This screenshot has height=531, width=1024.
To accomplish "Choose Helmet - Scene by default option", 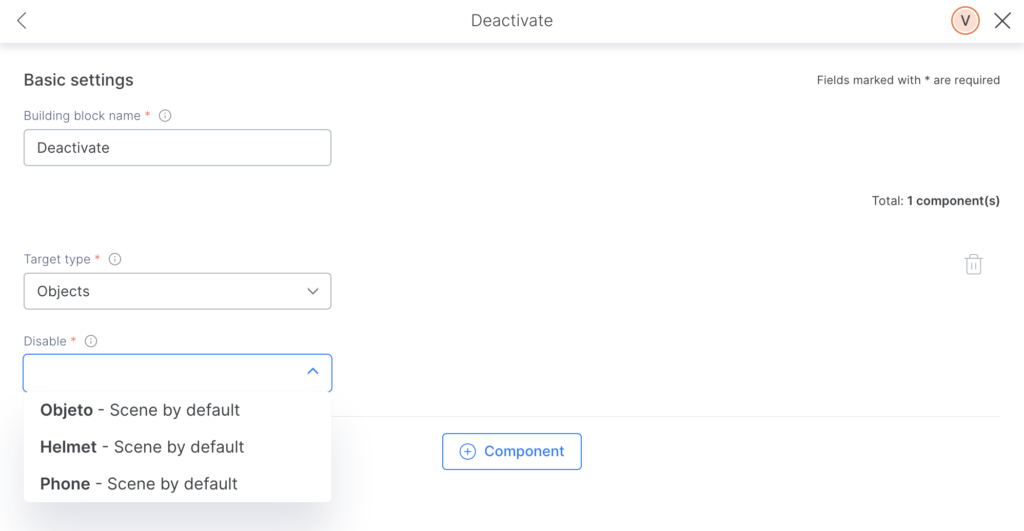I will pyautogui.click(x=142, y=447).
